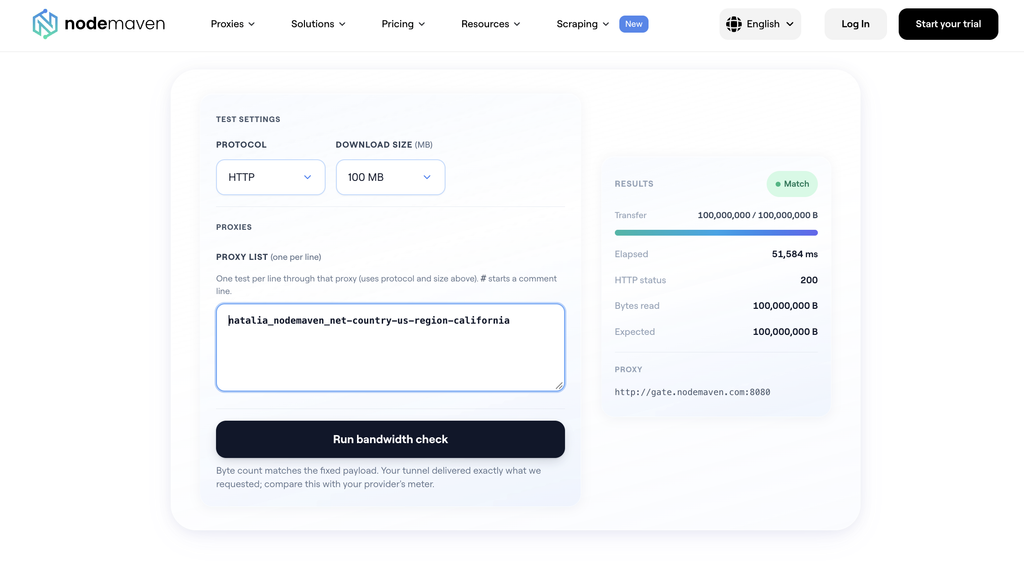Click the transfer progress bar
Image resolution: width=1024 pixels, height=562 pixels.
pyautogui.click(x=716, y=232)
